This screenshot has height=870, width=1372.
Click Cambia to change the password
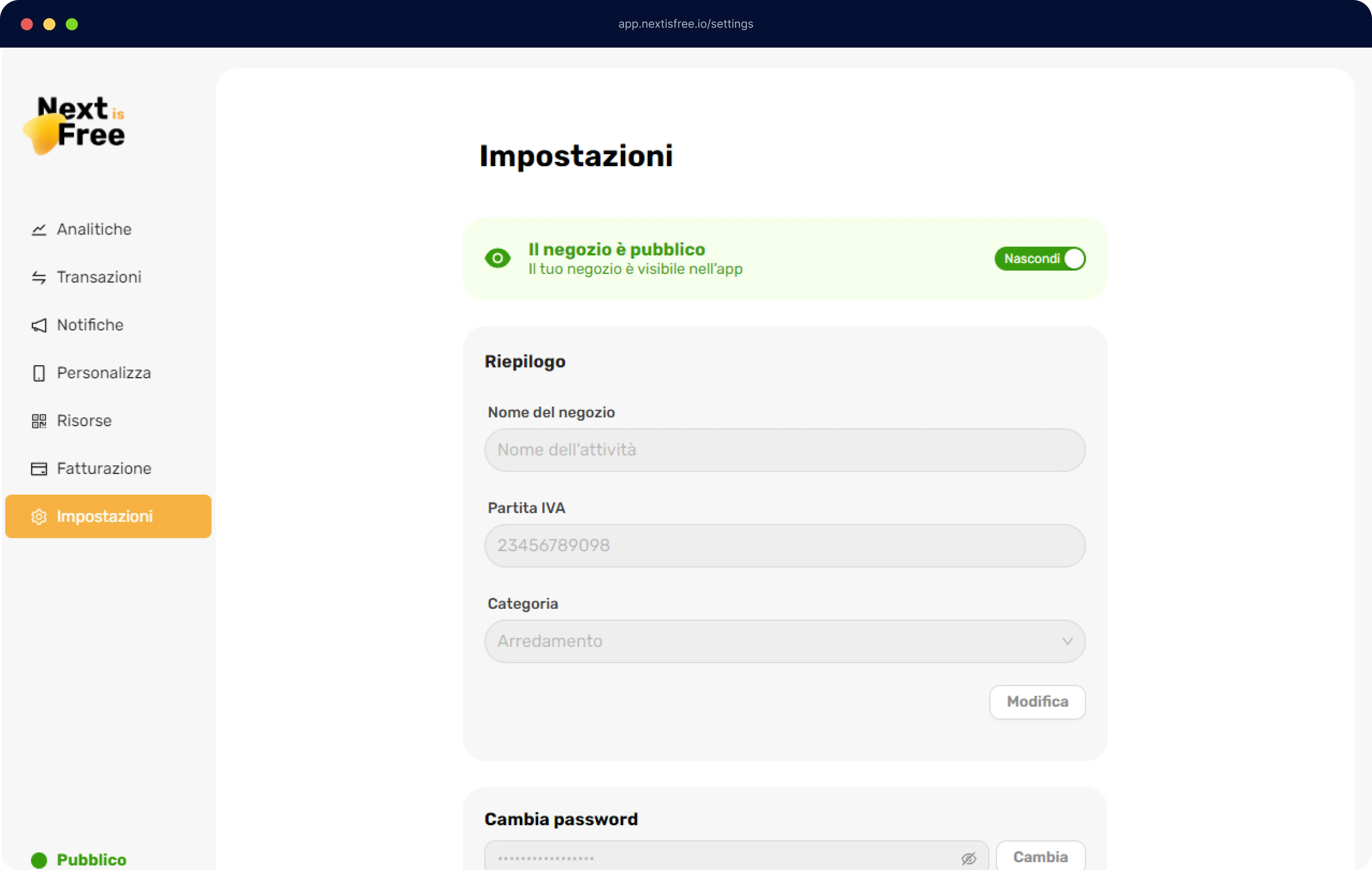click(x=1040, y=856)
